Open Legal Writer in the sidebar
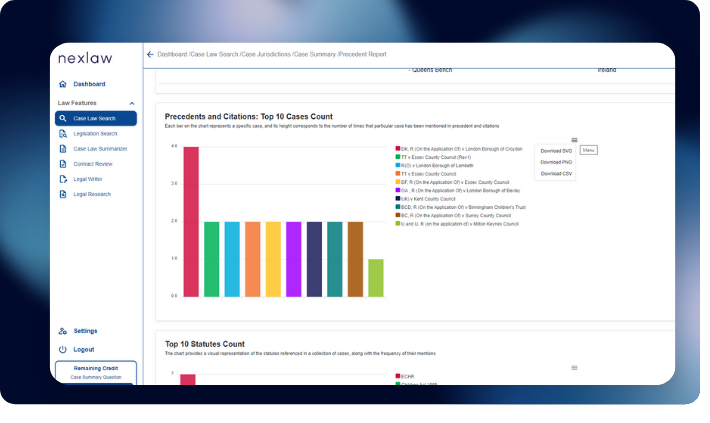The image size is (710, 423). 88,179
